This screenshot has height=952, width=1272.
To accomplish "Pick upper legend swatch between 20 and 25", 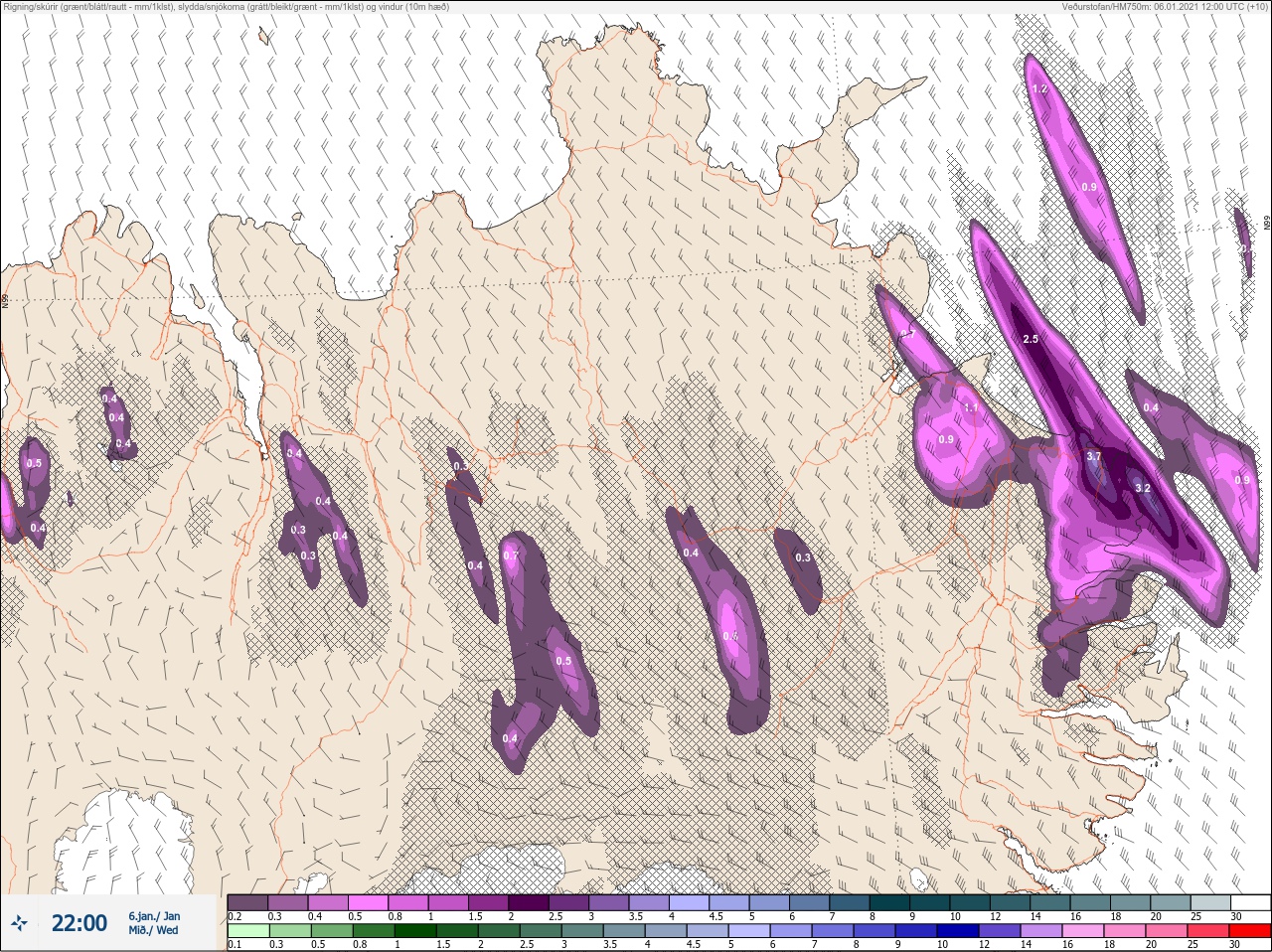I will tap(1170, 903).
